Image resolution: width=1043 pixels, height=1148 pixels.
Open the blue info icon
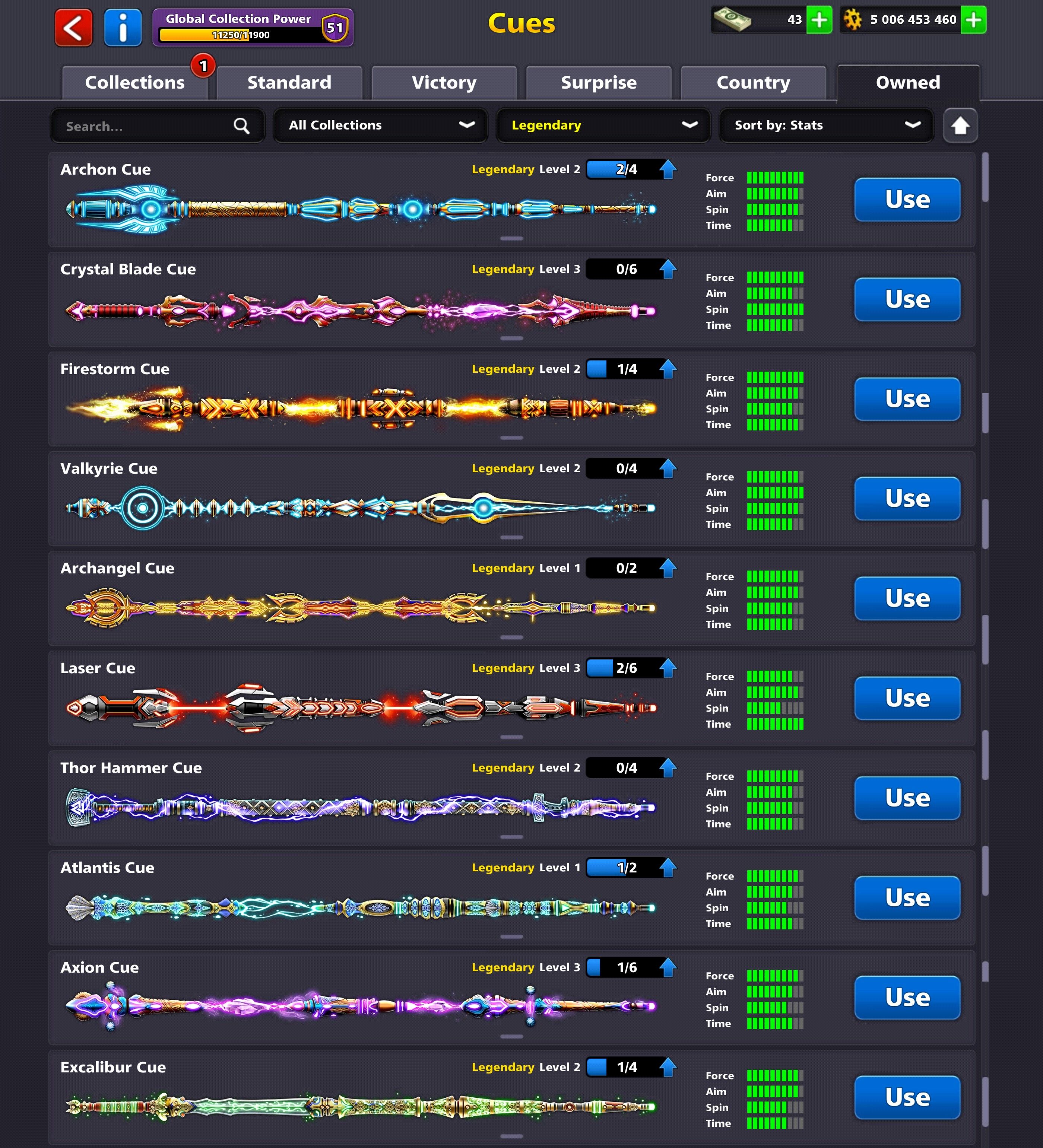coord(123,28)
